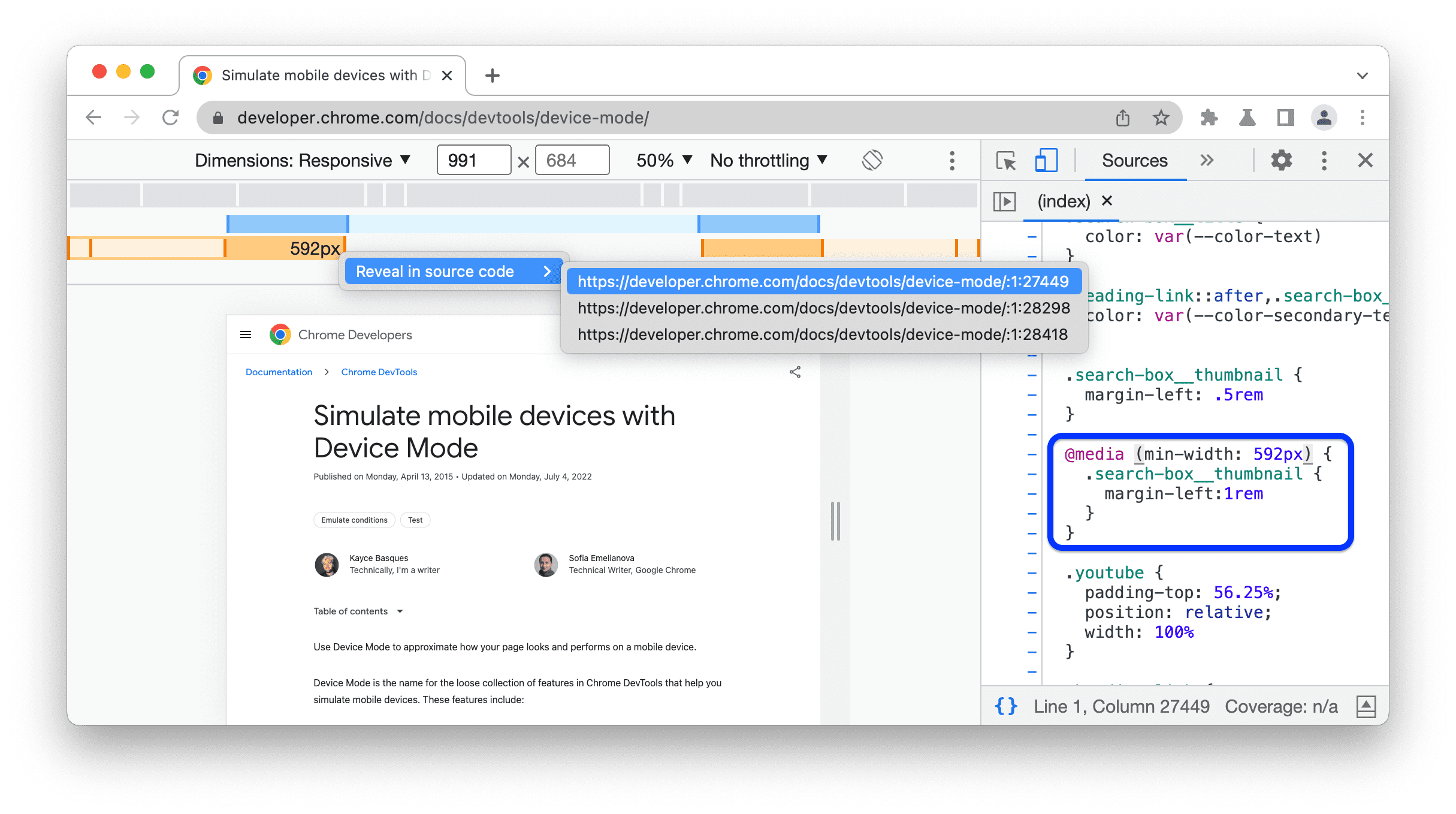Click the inspect element icon
The width and height of the screenshot is (1456, 814).
coord(1006,160)
